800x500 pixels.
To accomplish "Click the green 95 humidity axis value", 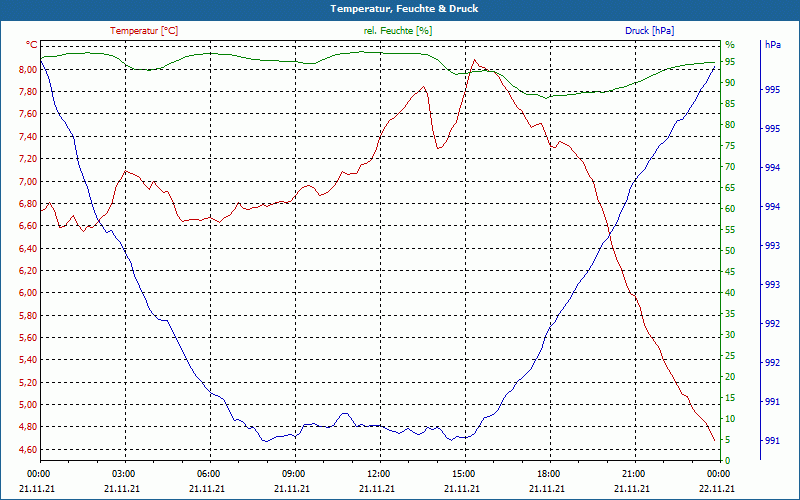I will click(730, 62).
